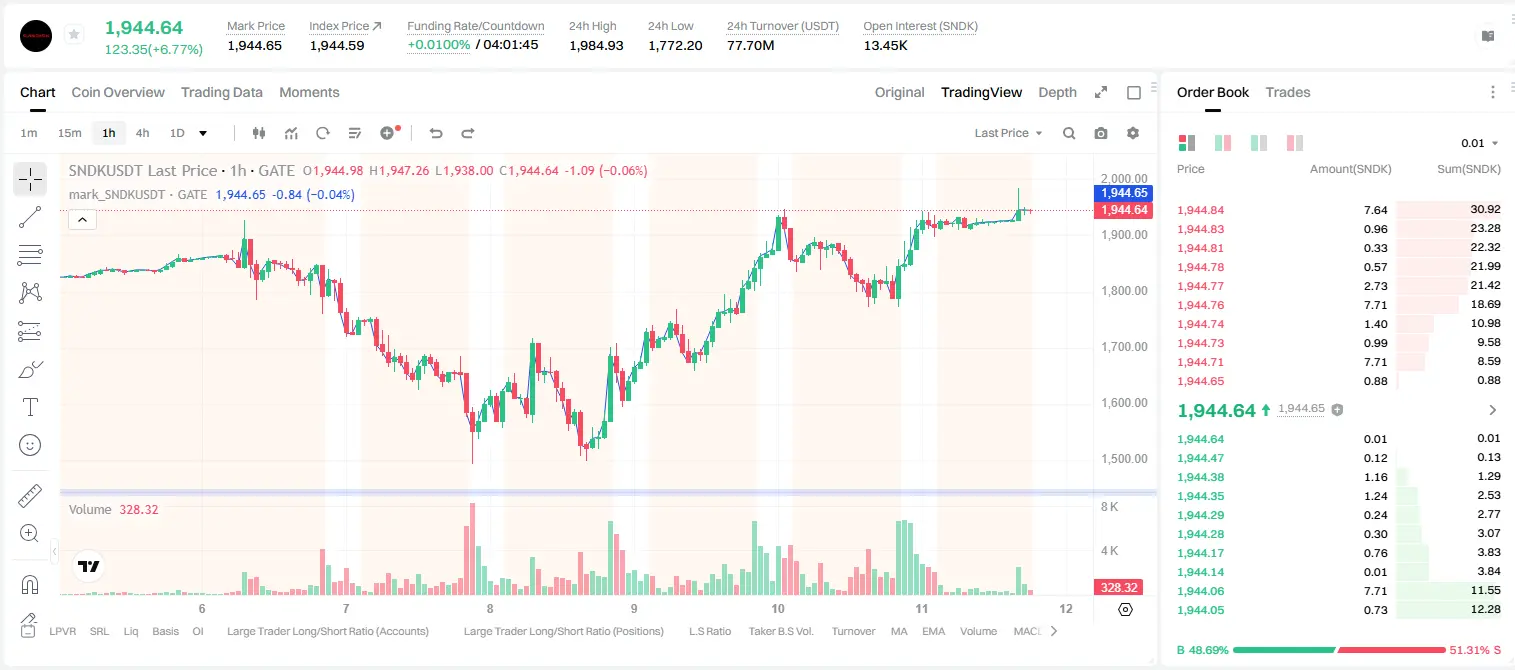Switch to the Trades tab
The image size is (1515, 670).
click(x=1288, y=92)
